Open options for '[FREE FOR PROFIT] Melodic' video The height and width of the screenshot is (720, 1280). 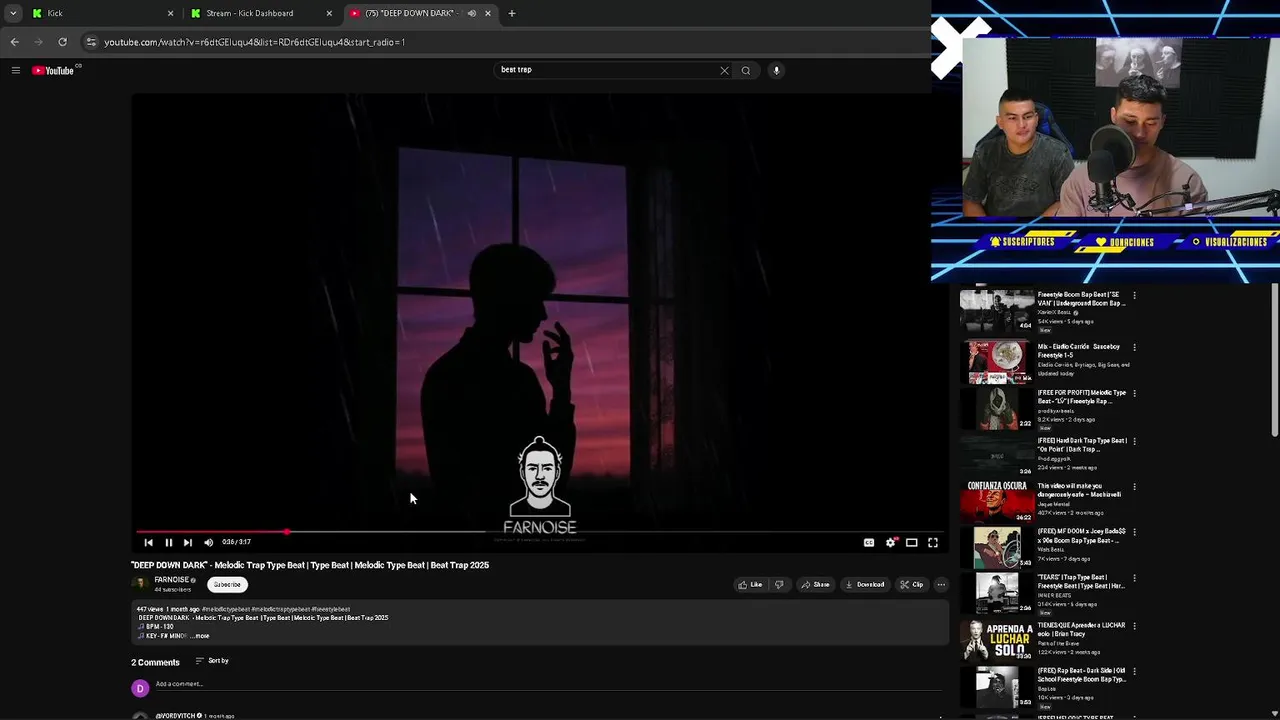[x=1134, y=394]
